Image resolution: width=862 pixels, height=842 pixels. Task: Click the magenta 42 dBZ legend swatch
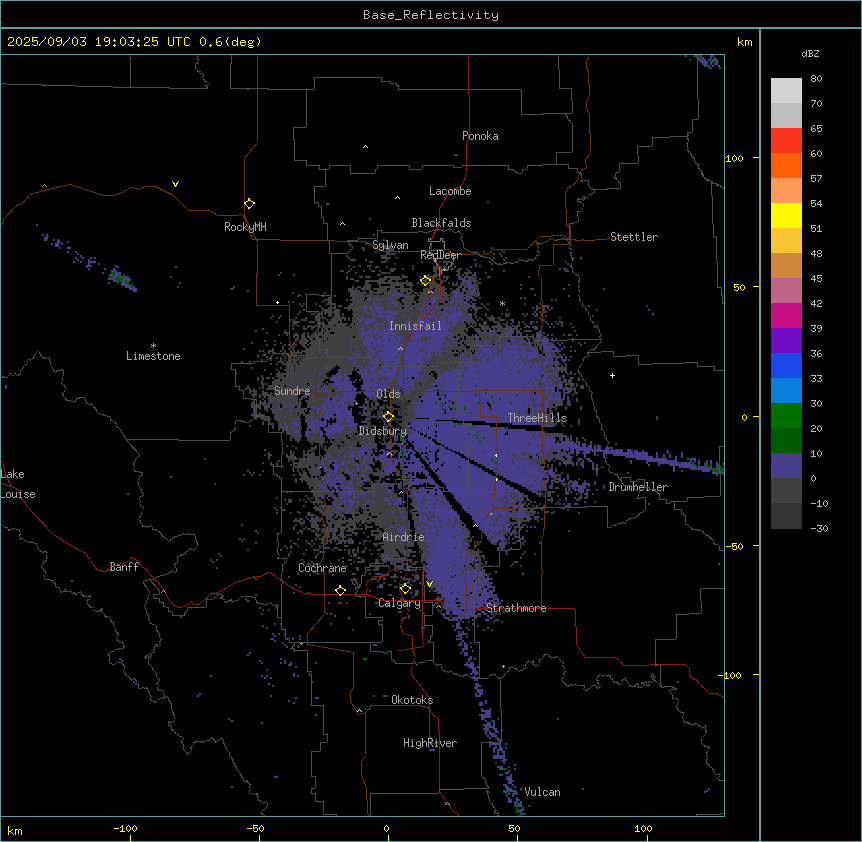tap(786, 315)
